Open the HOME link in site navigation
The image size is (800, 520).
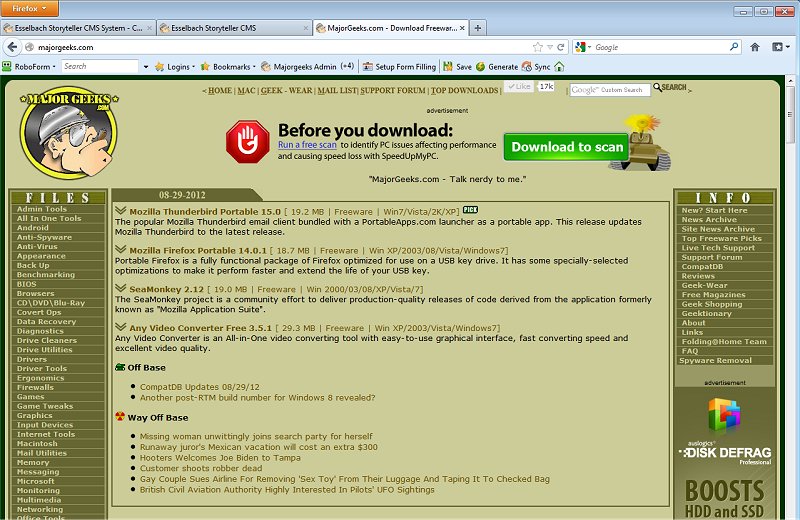(220, 90)
